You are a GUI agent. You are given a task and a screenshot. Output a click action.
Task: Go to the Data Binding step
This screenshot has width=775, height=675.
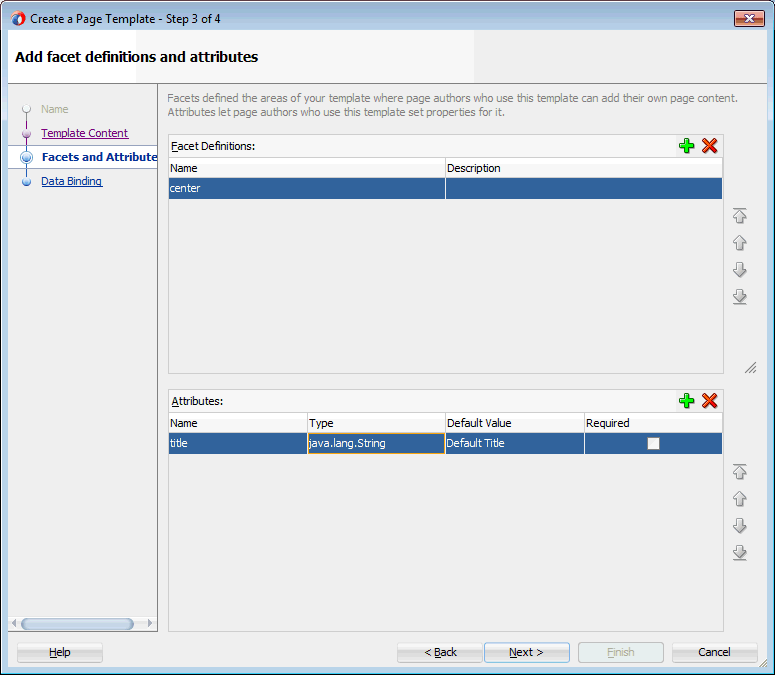[x=72, y=181]
